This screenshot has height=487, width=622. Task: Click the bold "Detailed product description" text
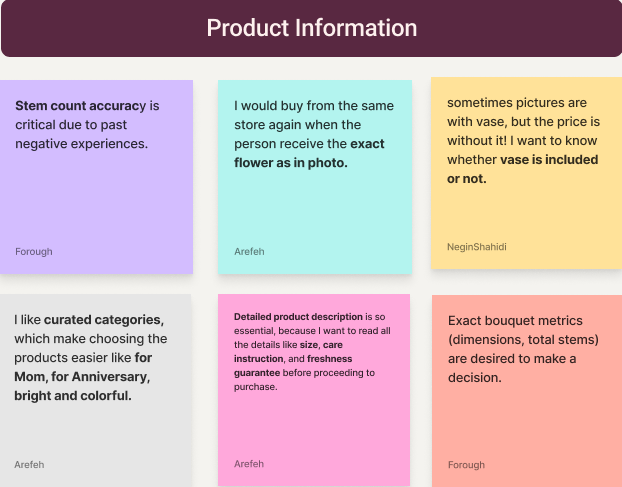click(298, 317)
